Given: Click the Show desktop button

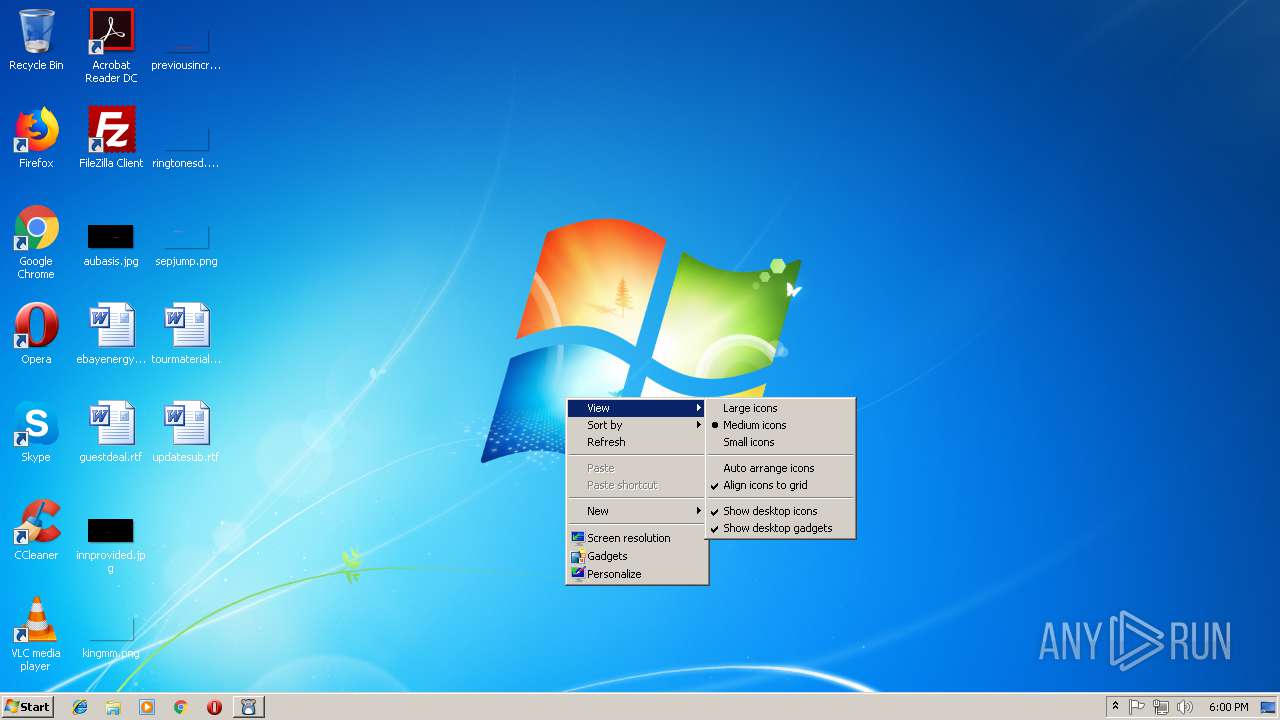Looking at the screenshot, I should [x=1268, y=707].
